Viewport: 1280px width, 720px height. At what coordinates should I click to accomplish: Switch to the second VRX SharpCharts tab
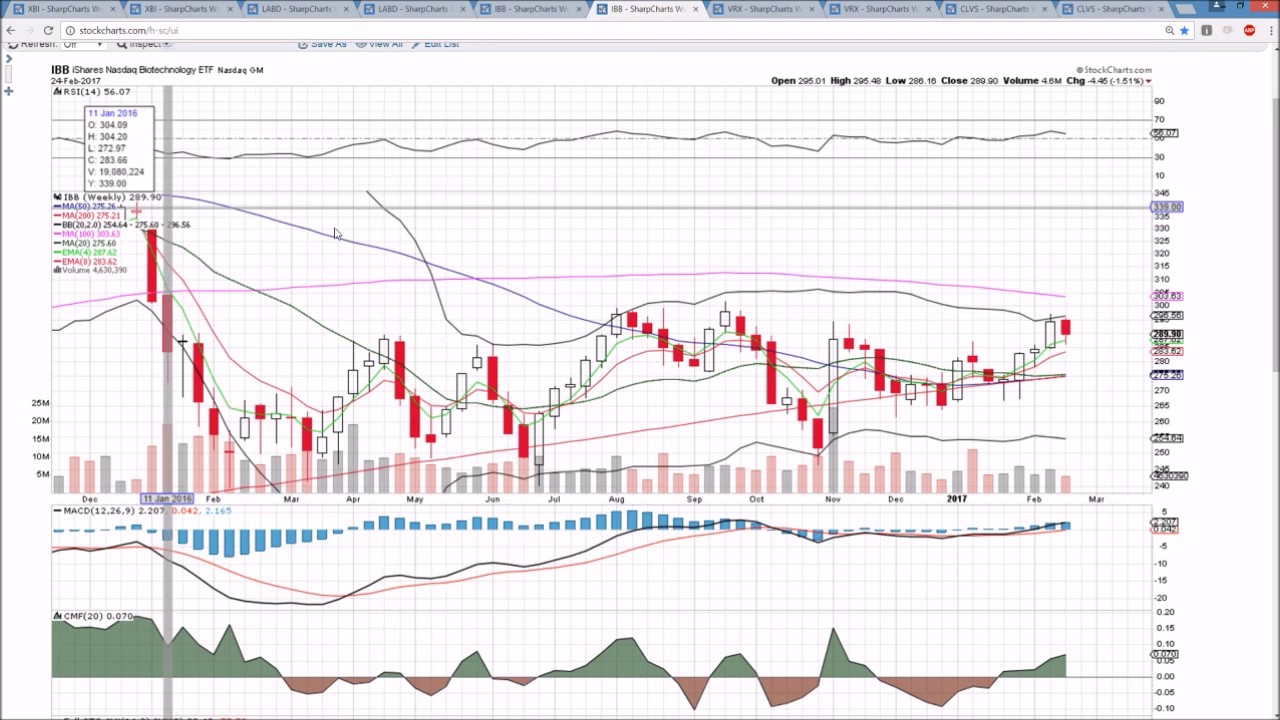(x=879, y=9)
